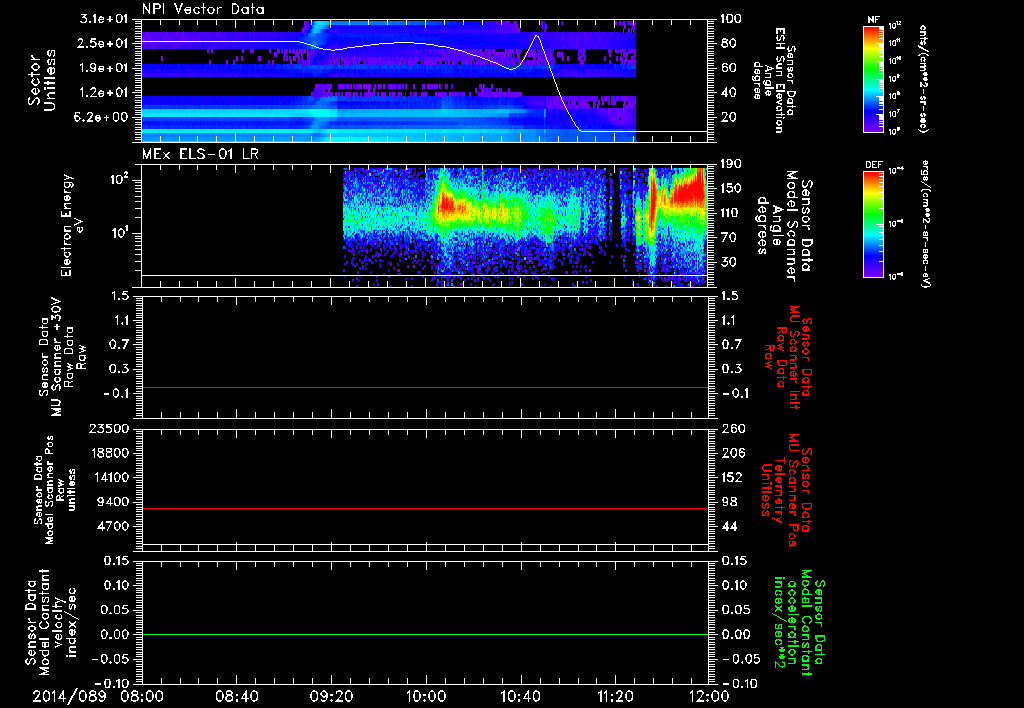Click the 10:00 time axis label
This screenshot has width=1024, height=708.
point(426,696)
